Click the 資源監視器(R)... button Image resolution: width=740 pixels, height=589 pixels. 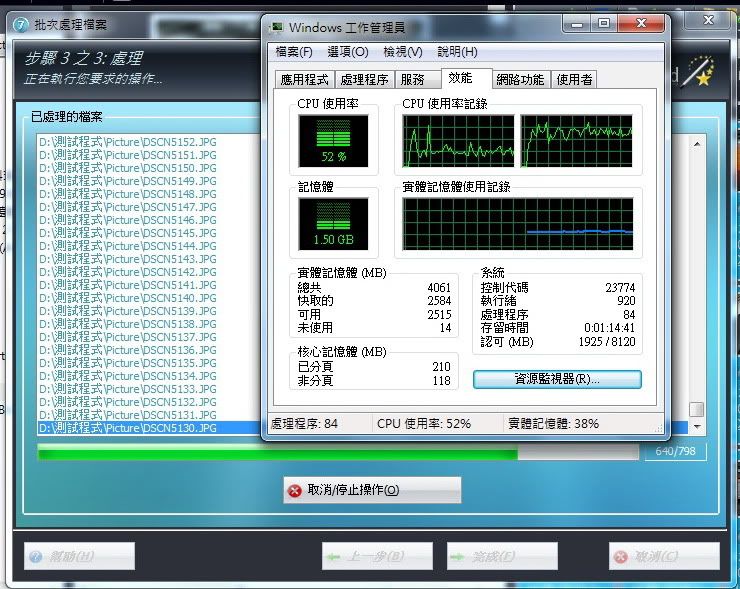(557, 379)
